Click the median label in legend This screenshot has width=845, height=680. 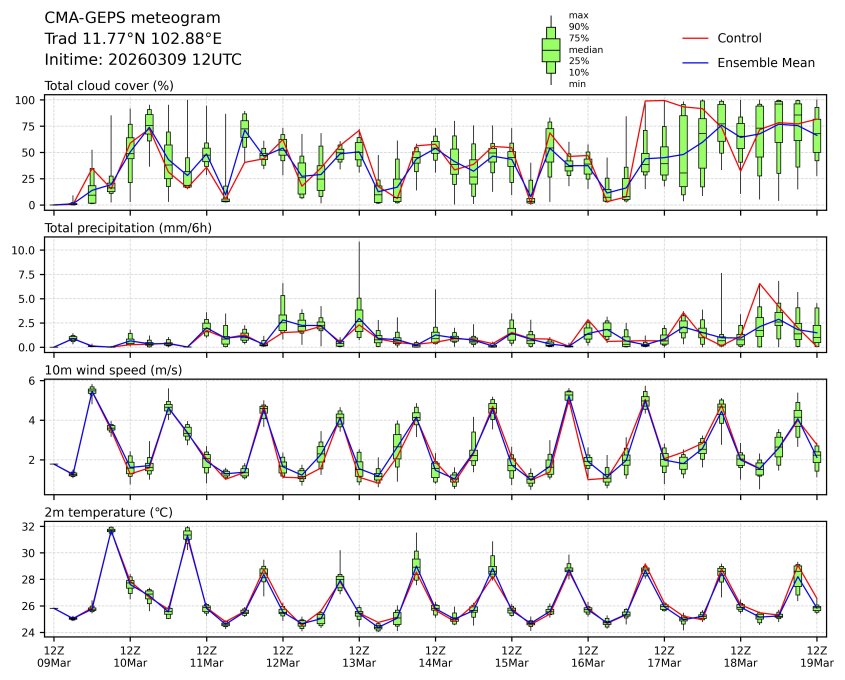[x=579, y=49]
